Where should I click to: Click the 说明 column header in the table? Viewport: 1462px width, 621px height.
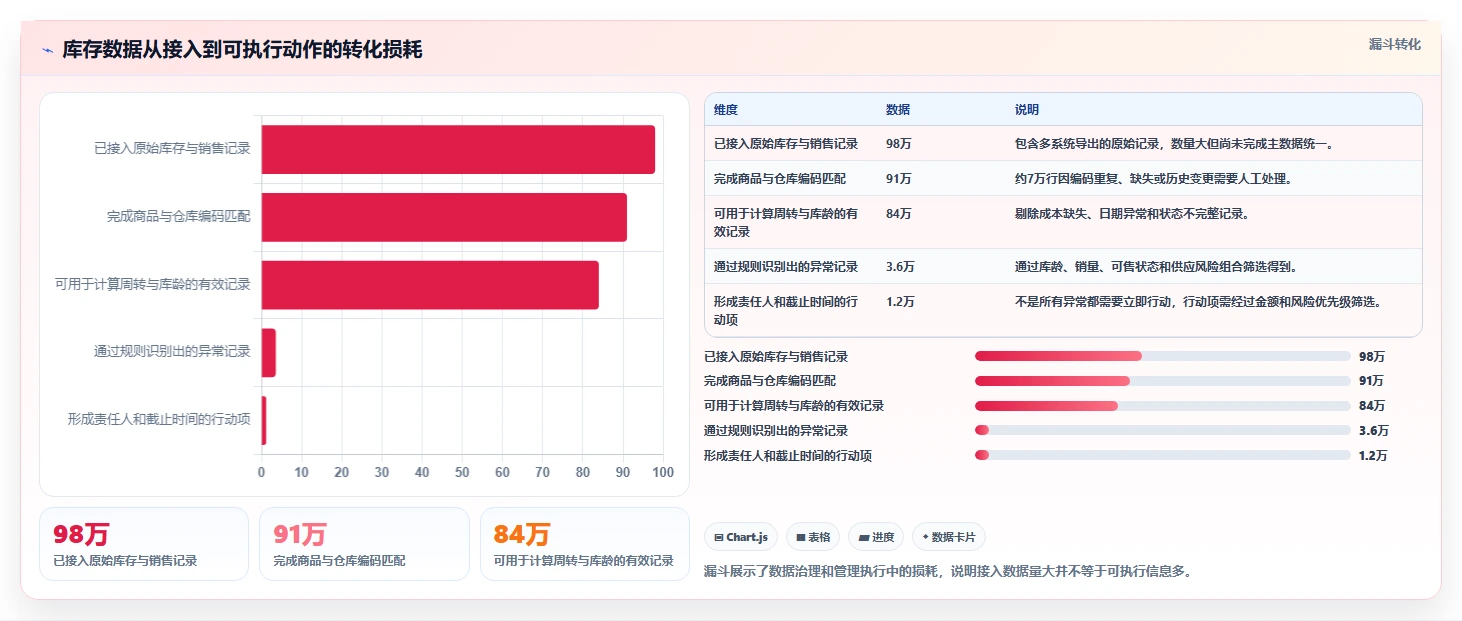tap(1027, 109)
